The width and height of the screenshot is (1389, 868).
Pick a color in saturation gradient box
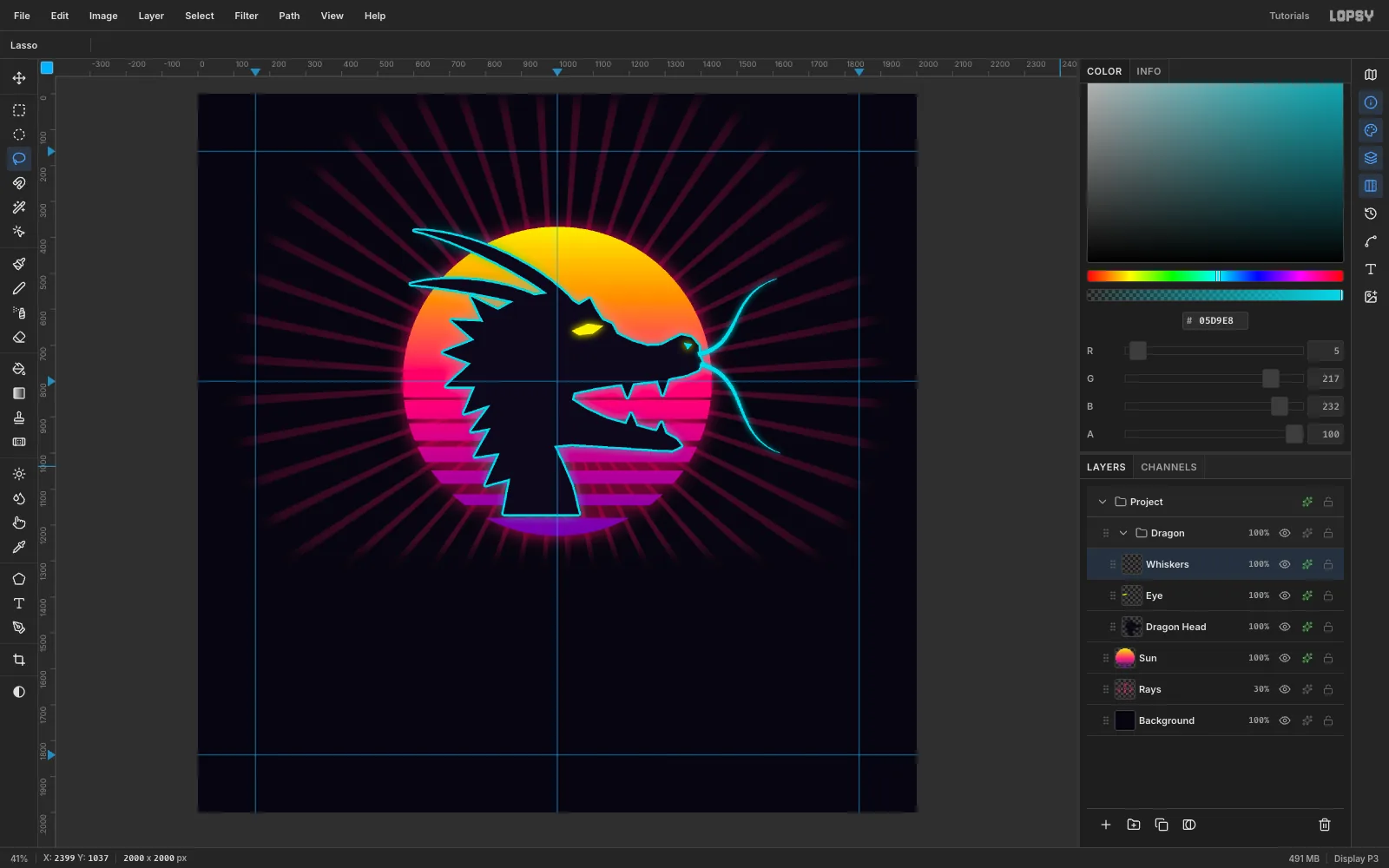[1215, 173]
